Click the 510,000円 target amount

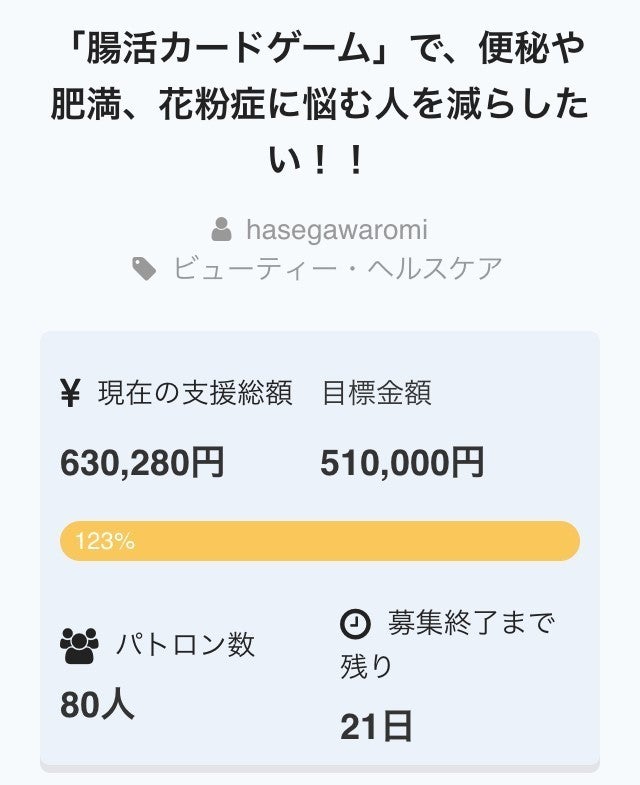pyautogui.click(x=402, y=463)
